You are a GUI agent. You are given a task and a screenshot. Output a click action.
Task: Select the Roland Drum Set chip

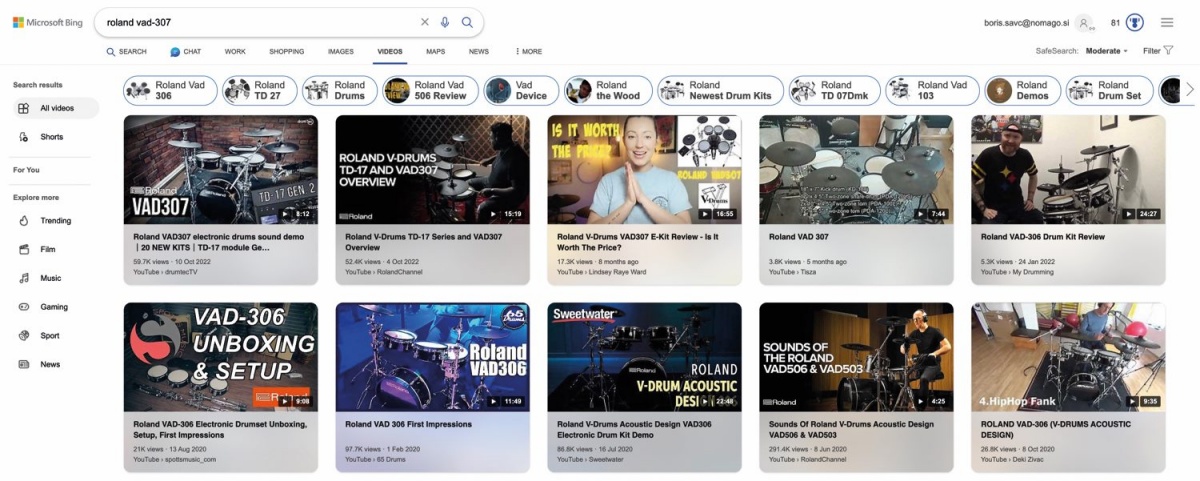pyautogui.click(x=1109, y=91)
